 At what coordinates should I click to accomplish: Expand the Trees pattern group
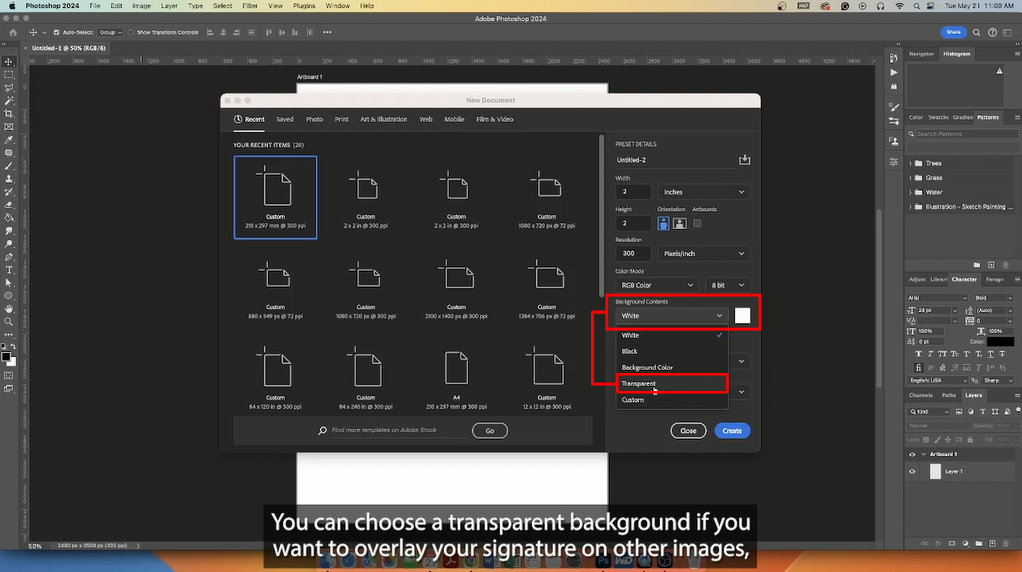(x=911, y=164)
